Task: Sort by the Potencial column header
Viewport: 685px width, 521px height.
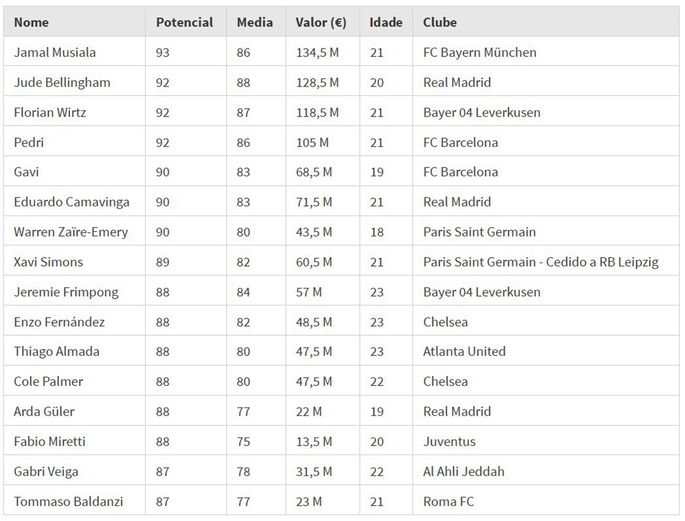Action: [x=185, y=22]
